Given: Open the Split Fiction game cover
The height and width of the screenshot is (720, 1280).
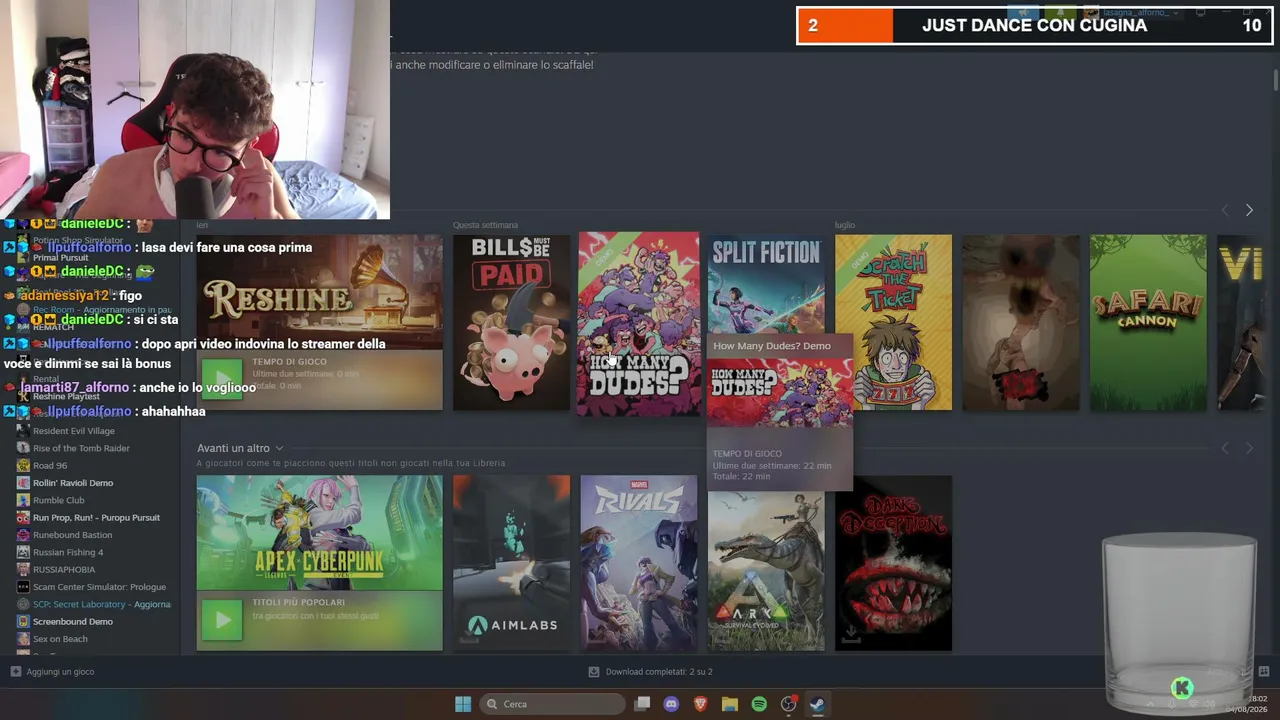Looking at the screenshot, I should (766, 284).
